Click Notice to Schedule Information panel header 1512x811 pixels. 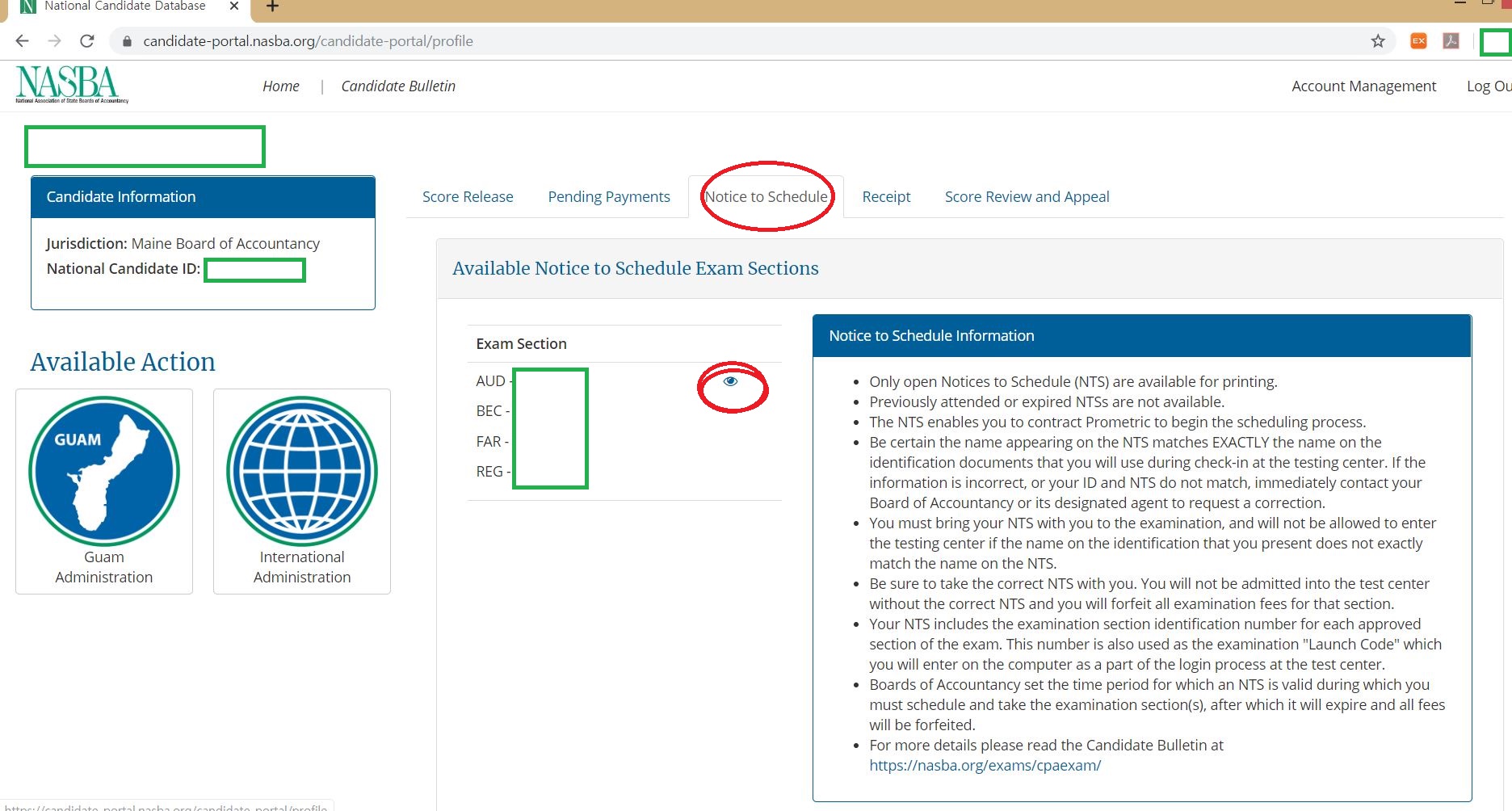[x=1142, y=336]
